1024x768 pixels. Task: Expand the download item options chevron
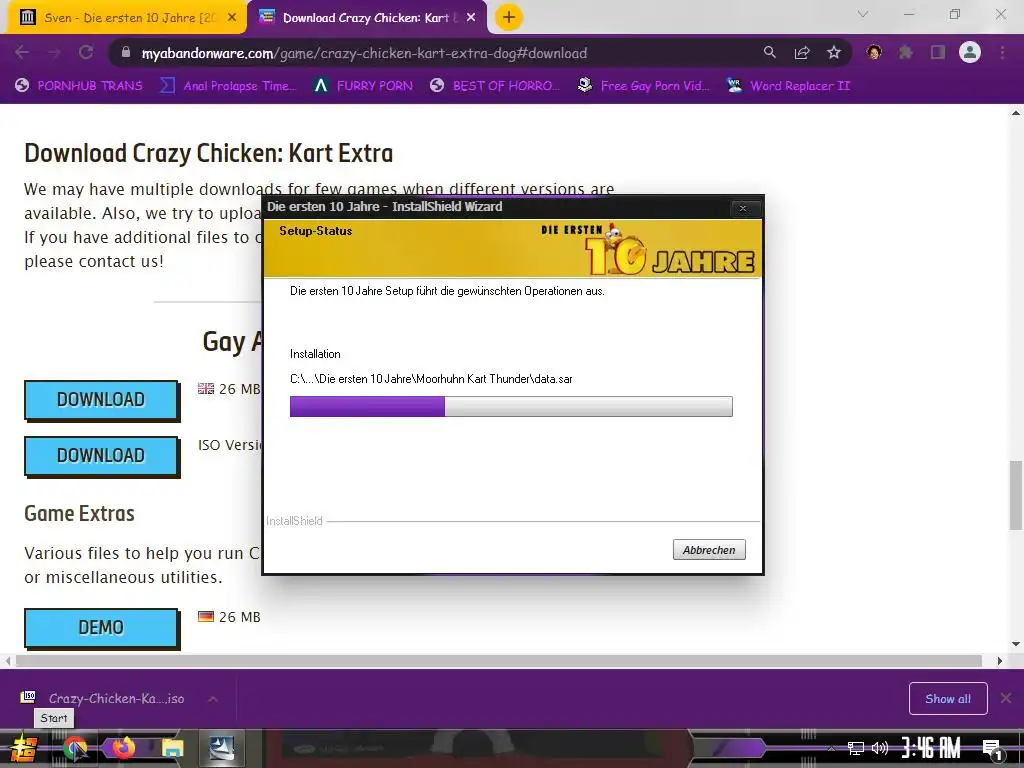pos(213,699)
